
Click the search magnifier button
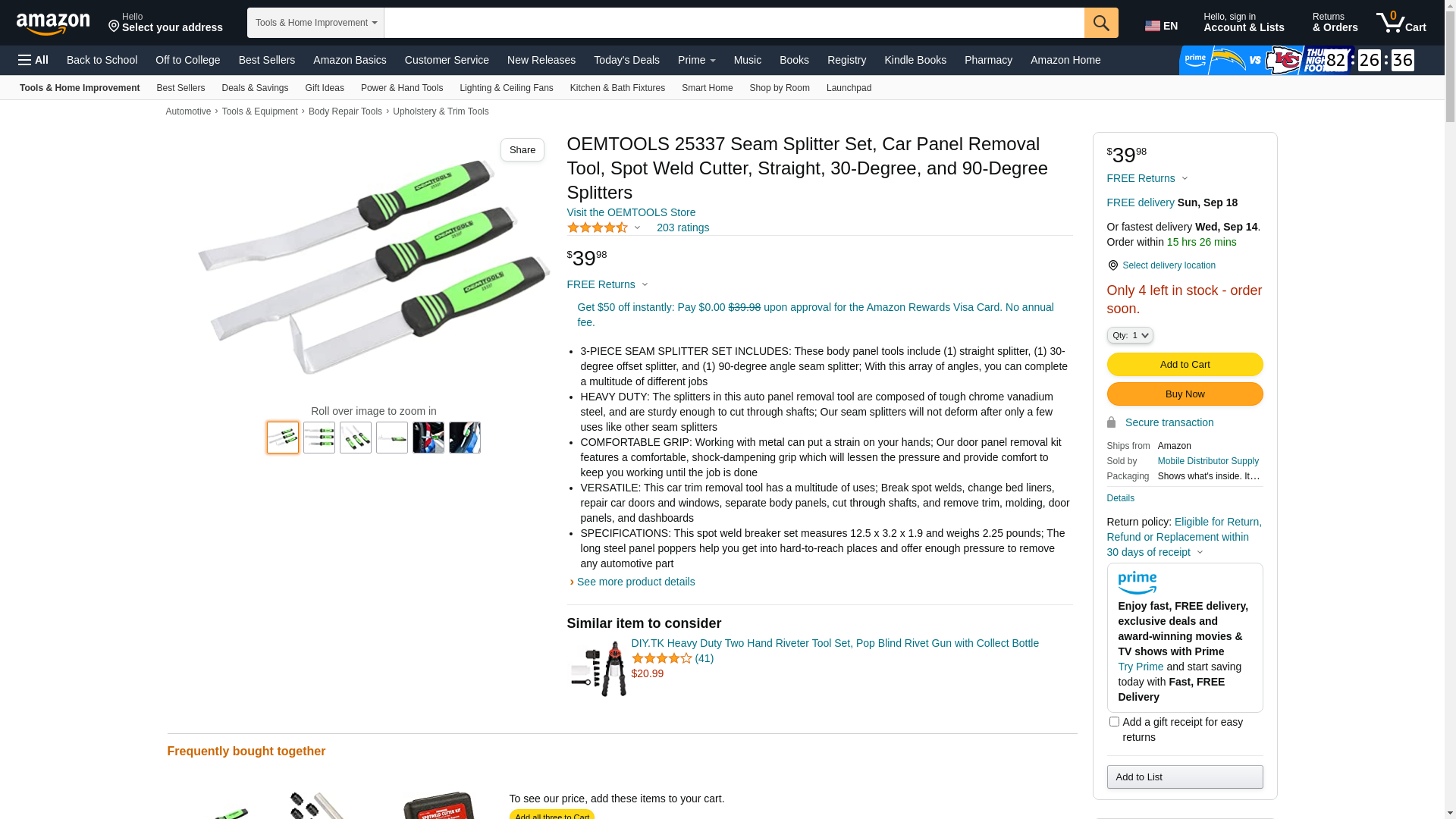[x=1101, y=23]
